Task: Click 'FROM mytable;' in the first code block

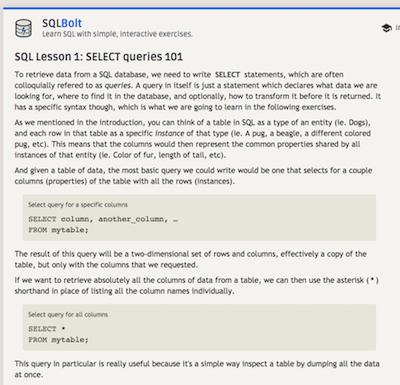Action: [58, 230]
